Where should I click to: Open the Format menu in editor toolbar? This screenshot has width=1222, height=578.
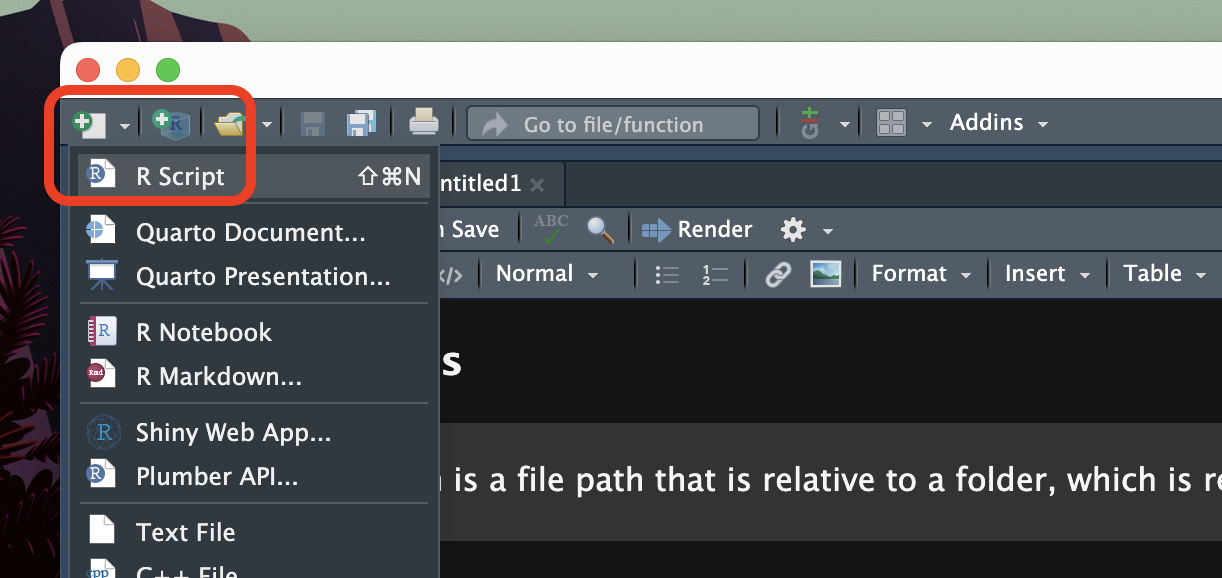[921, 274]
